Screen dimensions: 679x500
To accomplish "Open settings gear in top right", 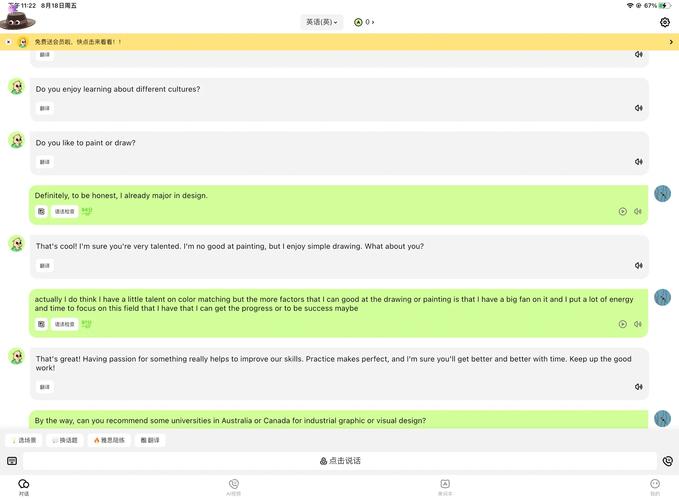I will pyautogui.click(x=665, y=22).
